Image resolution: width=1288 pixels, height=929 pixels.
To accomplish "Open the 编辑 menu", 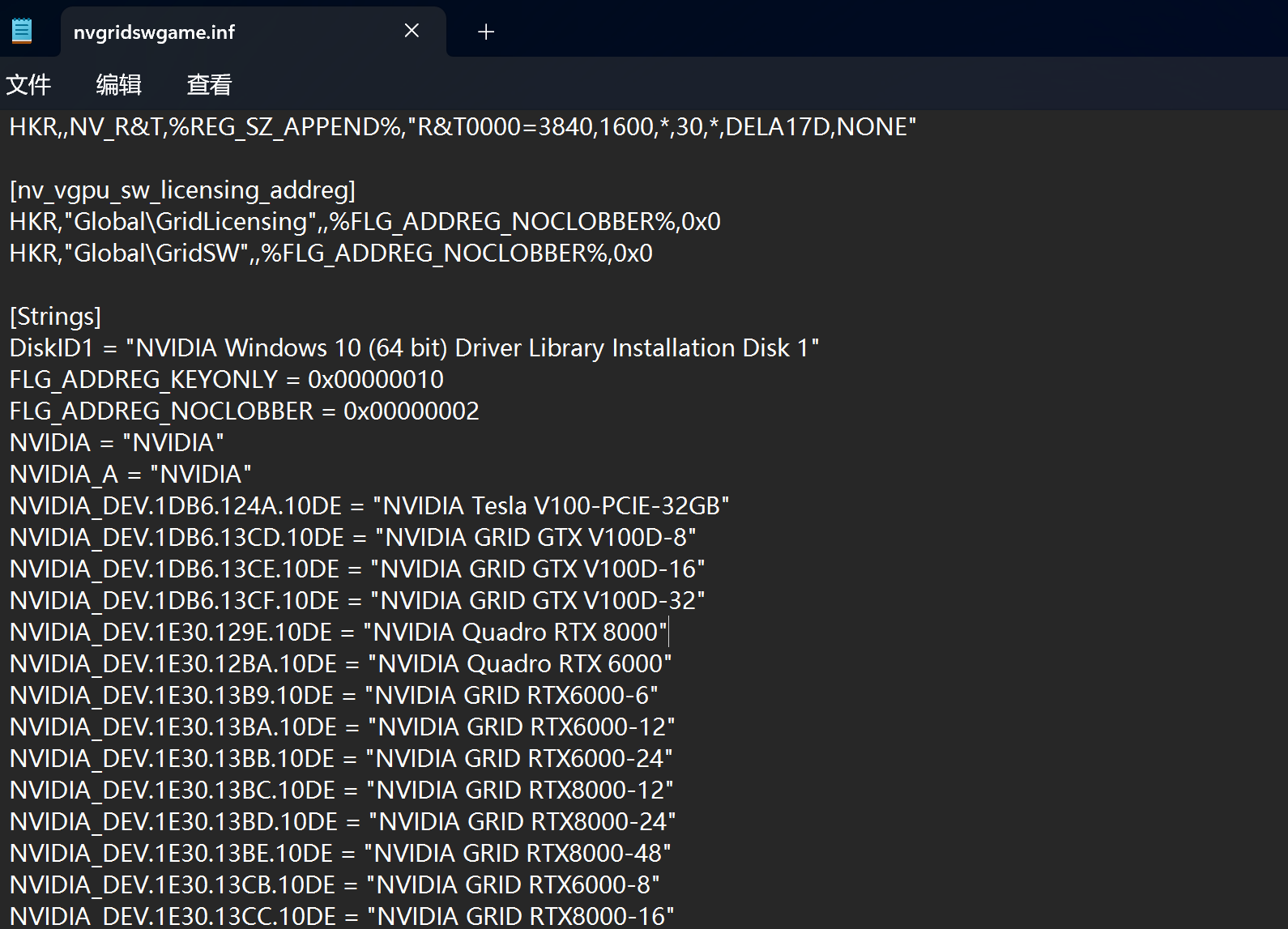I will [x=119, y=84].
